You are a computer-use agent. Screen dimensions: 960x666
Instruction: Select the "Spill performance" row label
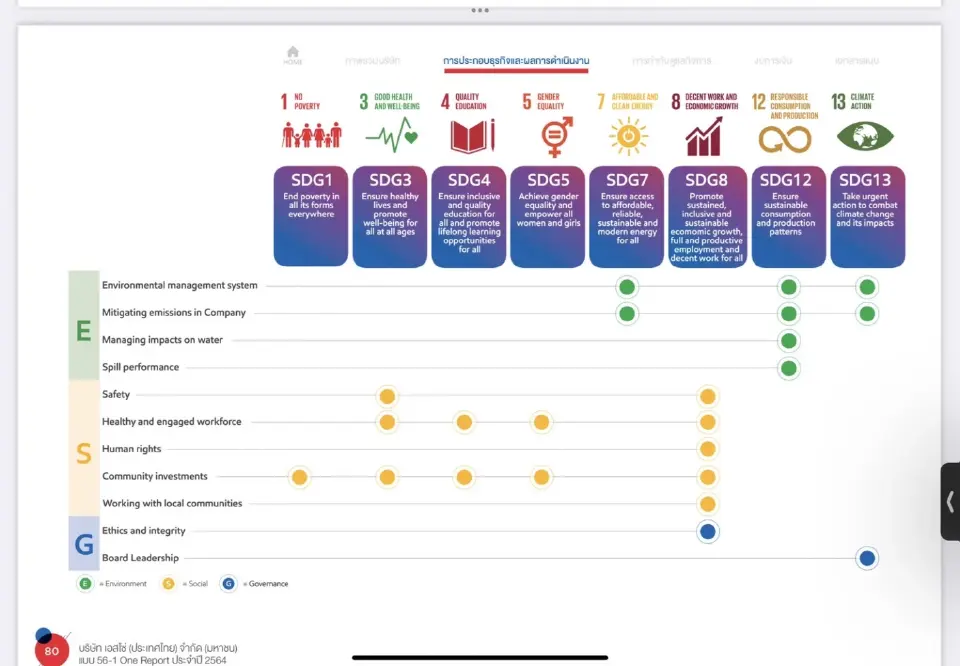(140, 367)
